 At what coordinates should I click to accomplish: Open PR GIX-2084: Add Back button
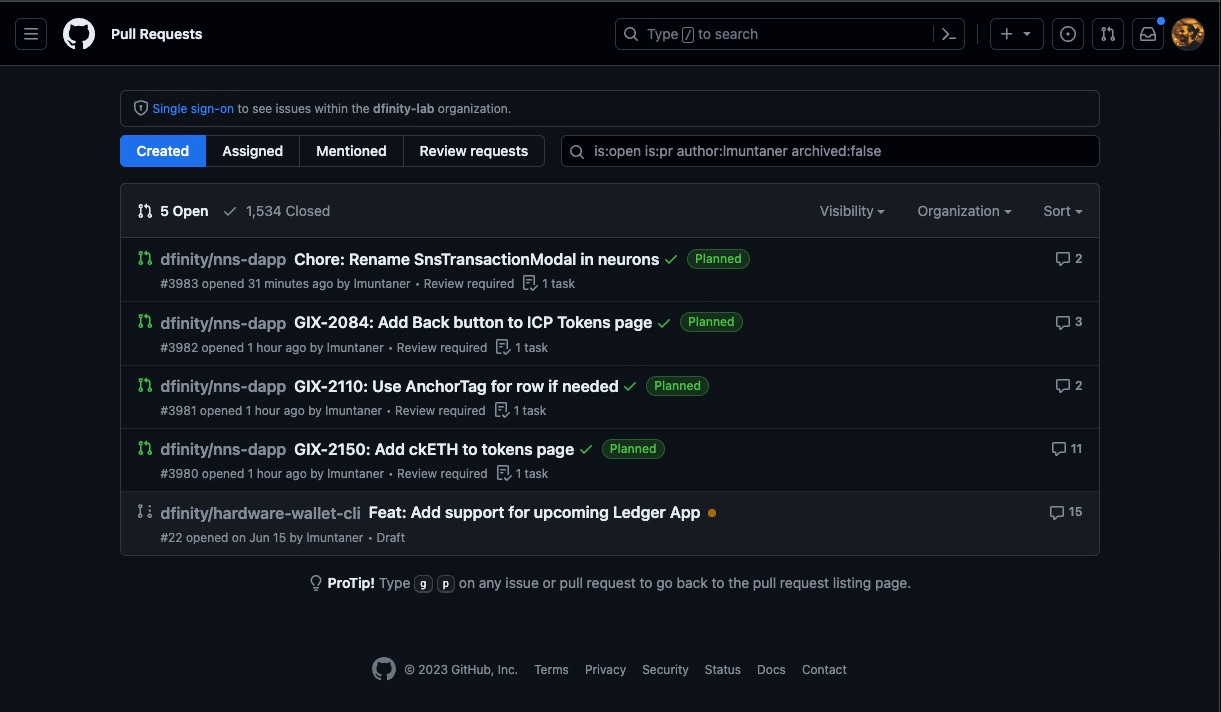coord(473,322)
